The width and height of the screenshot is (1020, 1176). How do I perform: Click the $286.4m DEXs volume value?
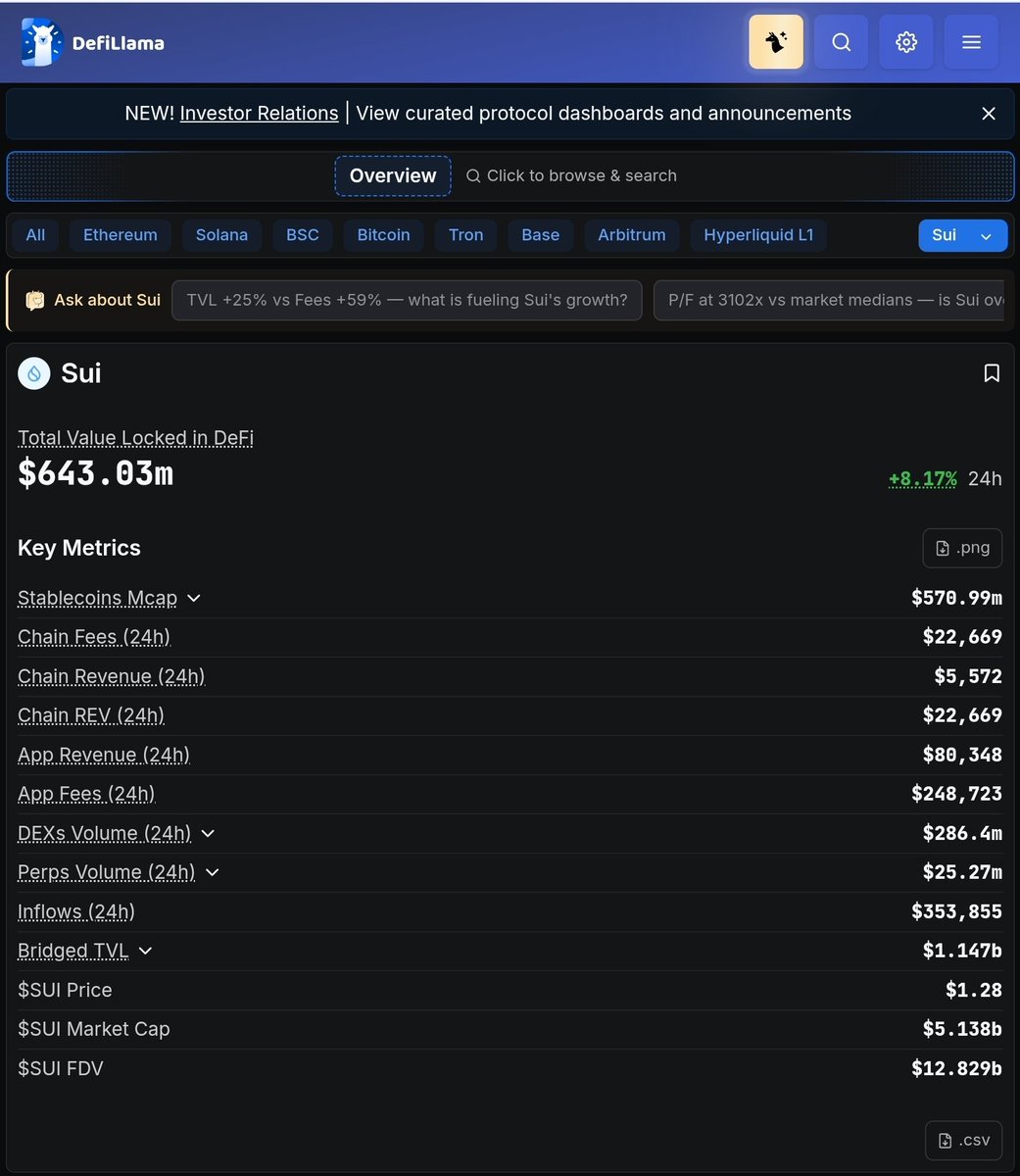(962, 833)
